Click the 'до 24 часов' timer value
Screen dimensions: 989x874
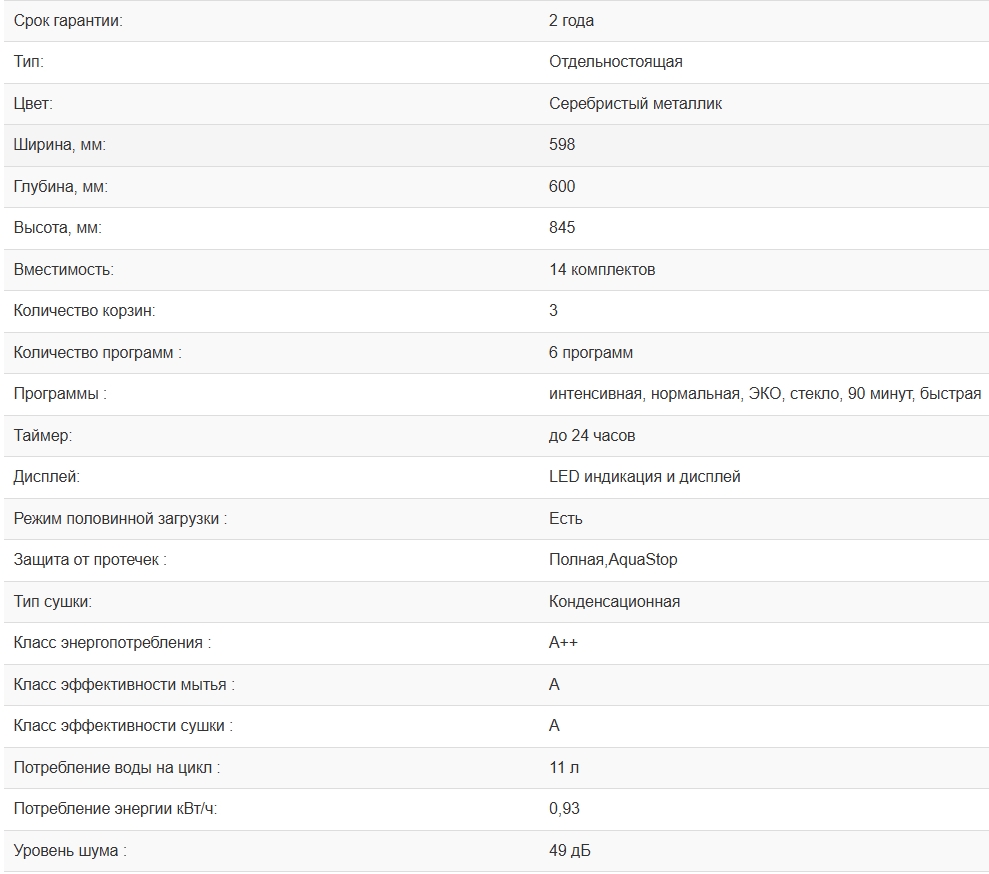click(x=592, y=436)
